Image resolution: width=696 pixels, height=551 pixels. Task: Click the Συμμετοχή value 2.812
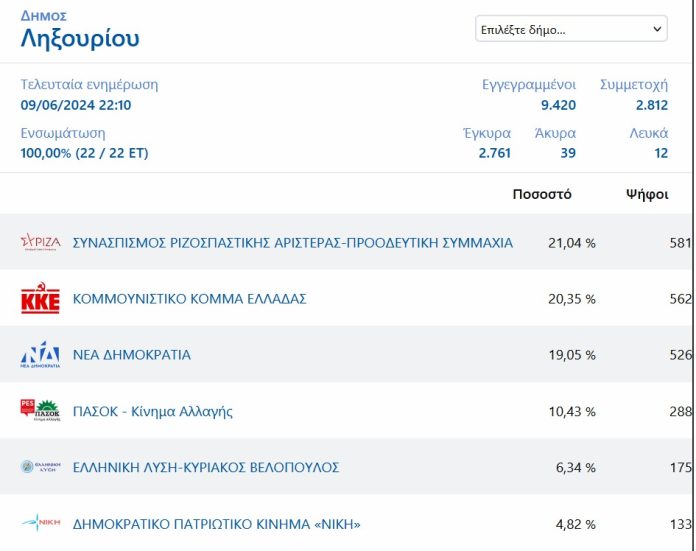tap(652, 105)
